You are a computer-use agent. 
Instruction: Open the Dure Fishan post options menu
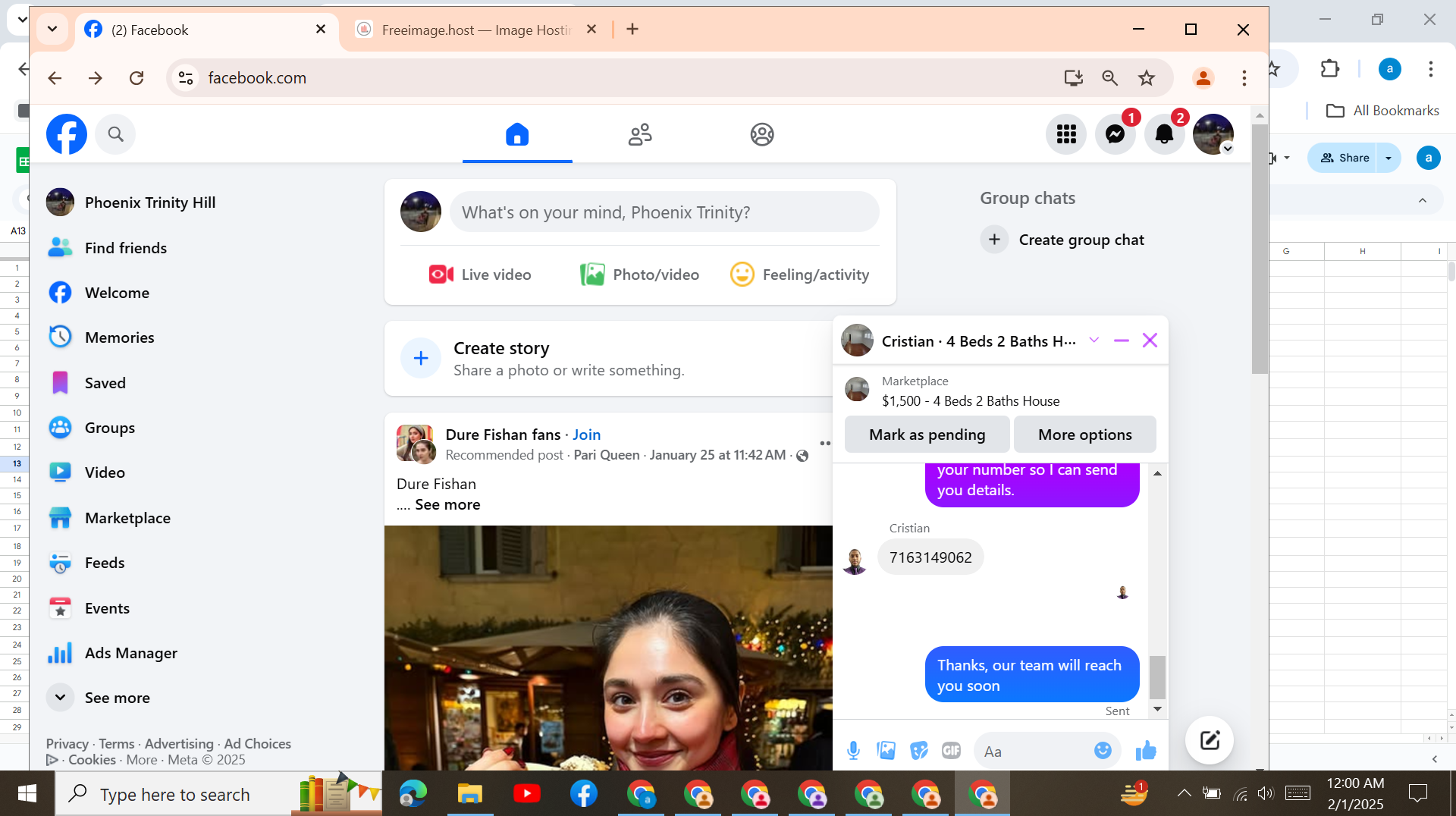tap(824, 443)
